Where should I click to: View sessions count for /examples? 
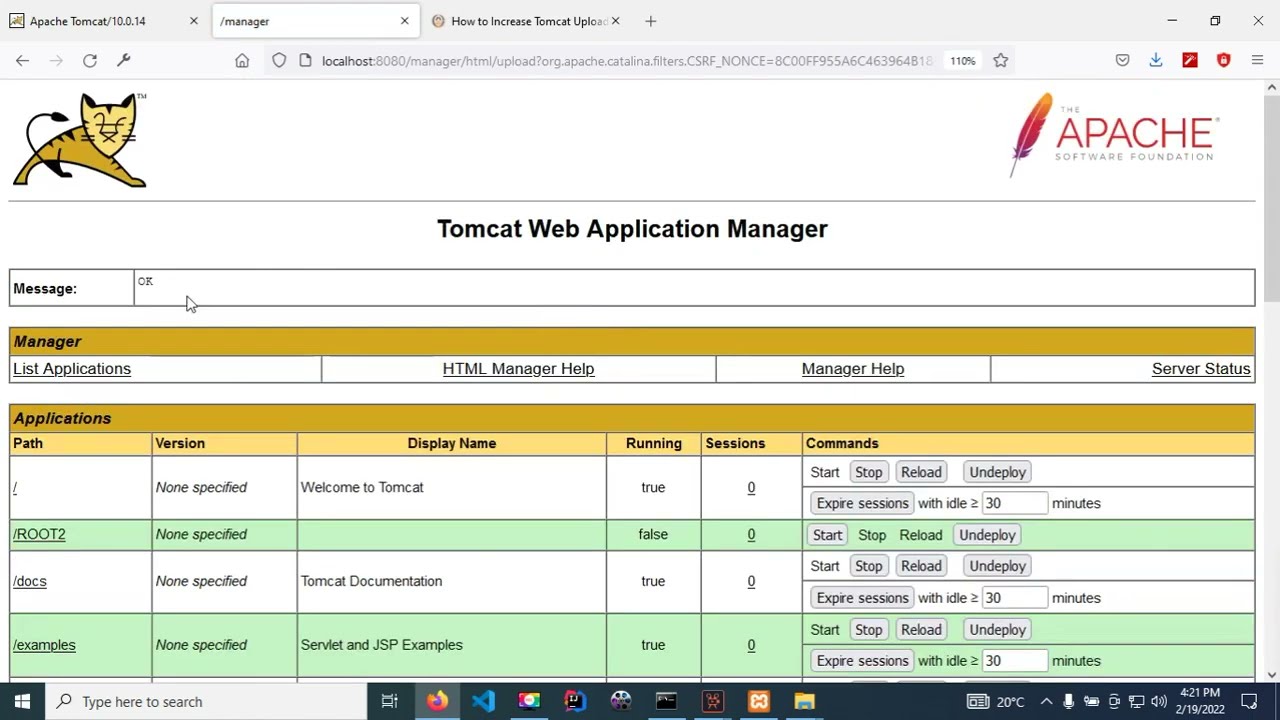[x=751, y=645]
